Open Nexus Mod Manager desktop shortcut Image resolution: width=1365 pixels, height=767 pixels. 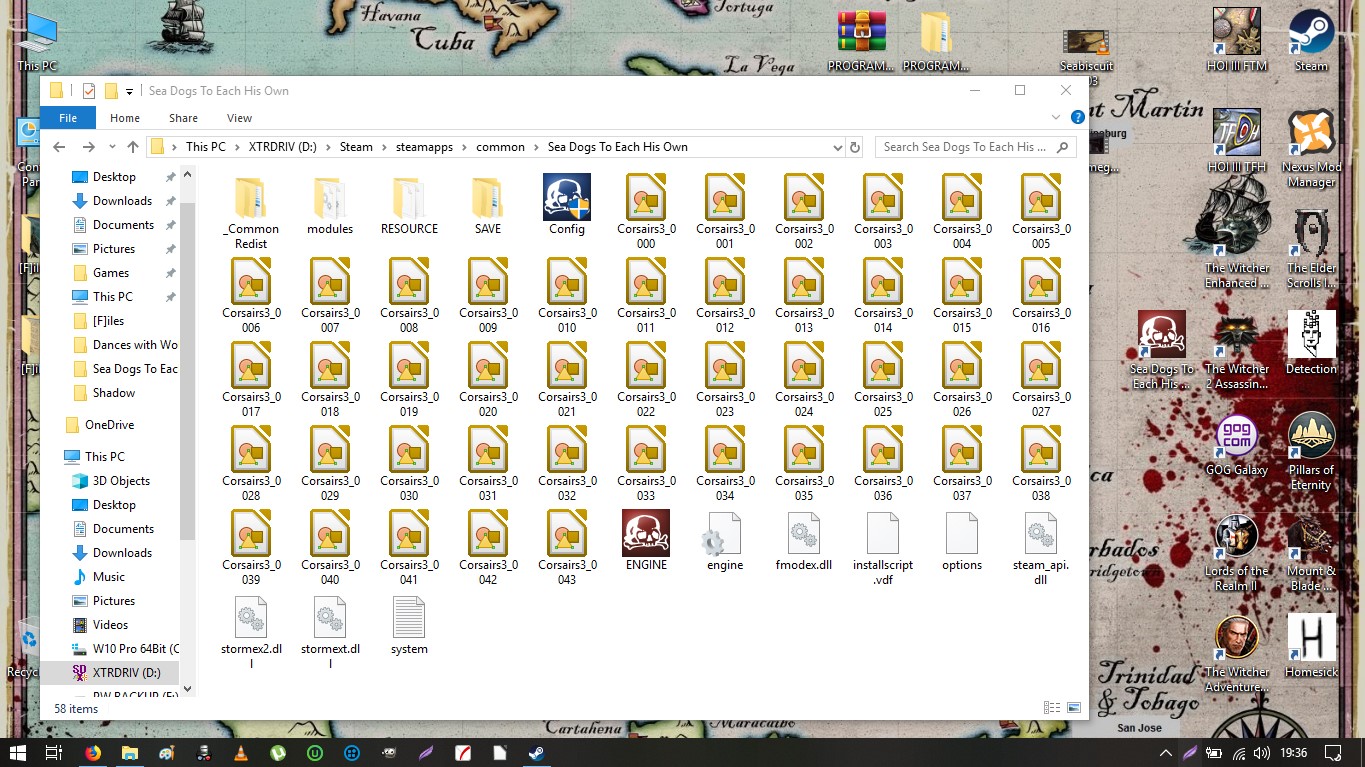1311,148
